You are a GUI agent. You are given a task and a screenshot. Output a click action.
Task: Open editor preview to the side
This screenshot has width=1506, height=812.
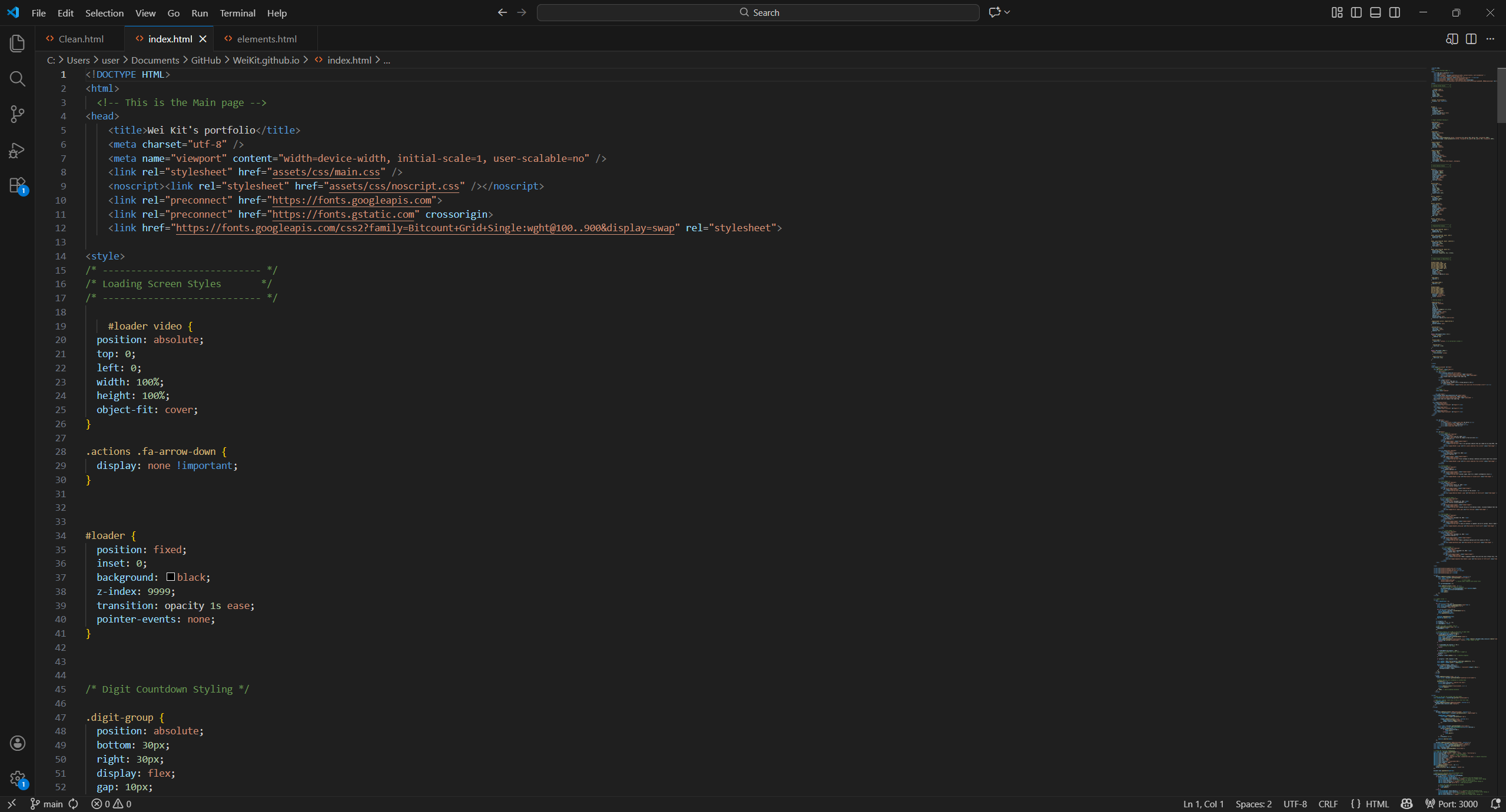[1452, 39]
